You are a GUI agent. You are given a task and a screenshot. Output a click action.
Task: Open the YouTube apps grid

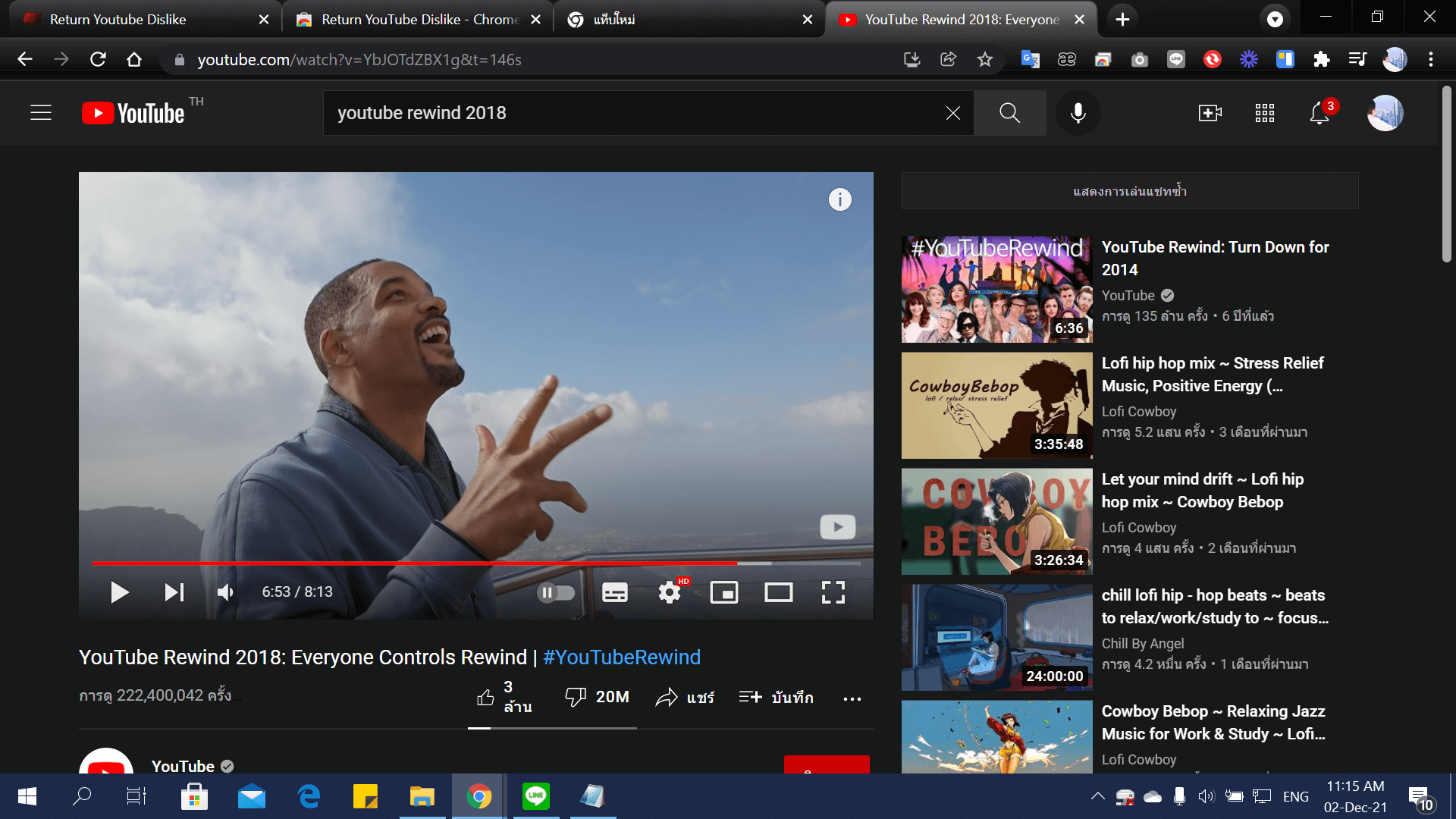(1264, 113)
